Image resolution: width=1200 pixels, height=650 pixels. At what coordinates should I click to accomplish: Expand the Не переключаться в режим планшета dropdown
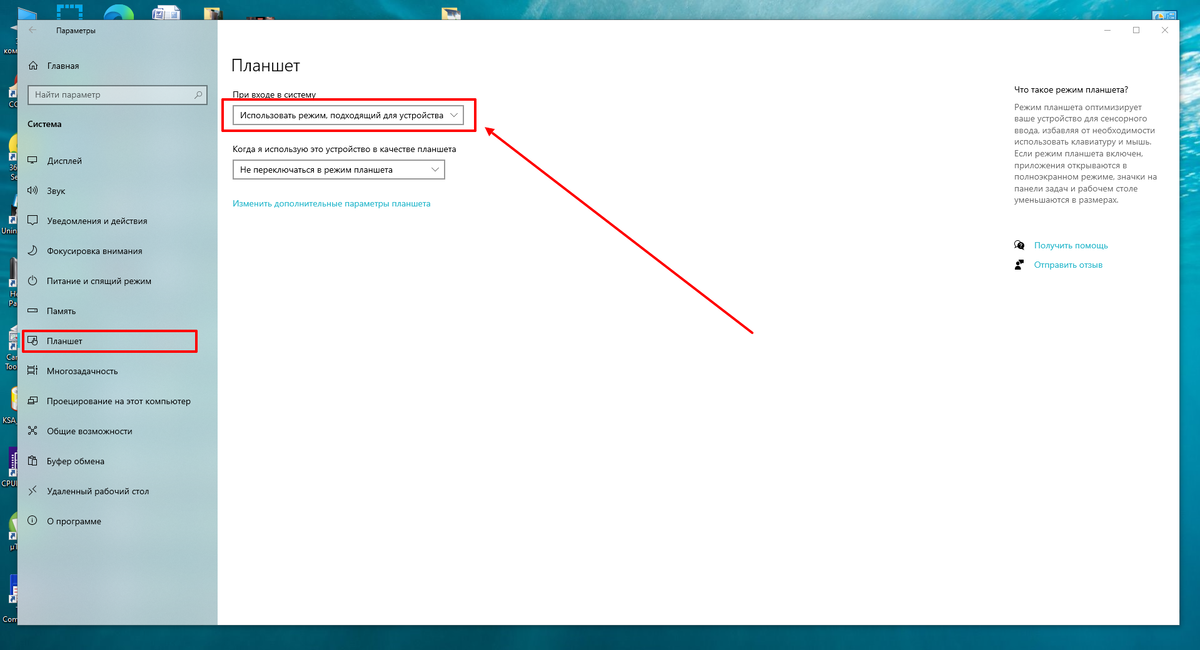[x=339, y=170]
